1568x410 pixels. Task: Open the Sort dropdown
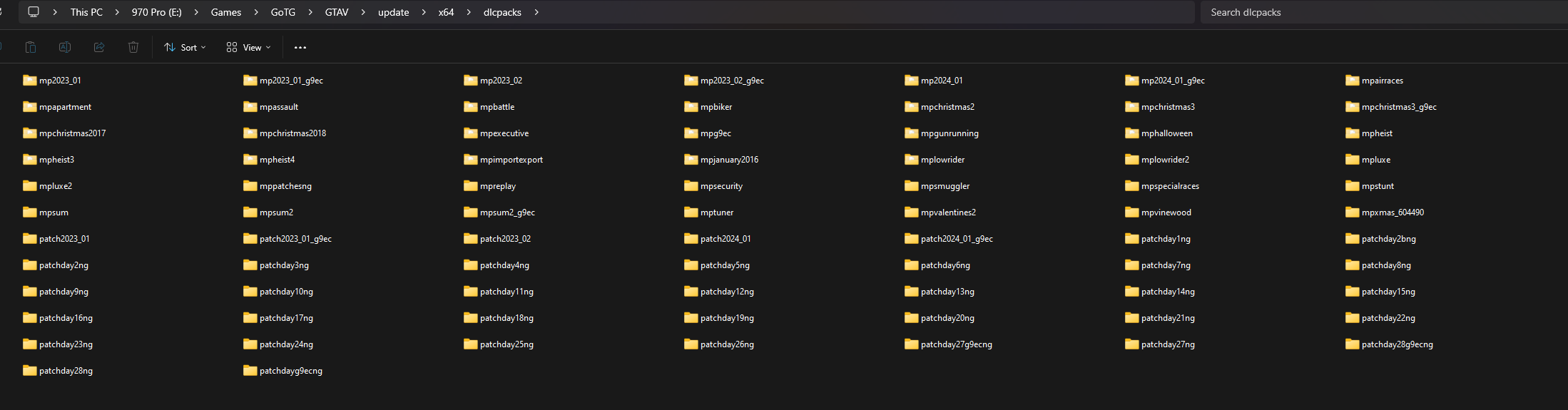pos(185,47)
